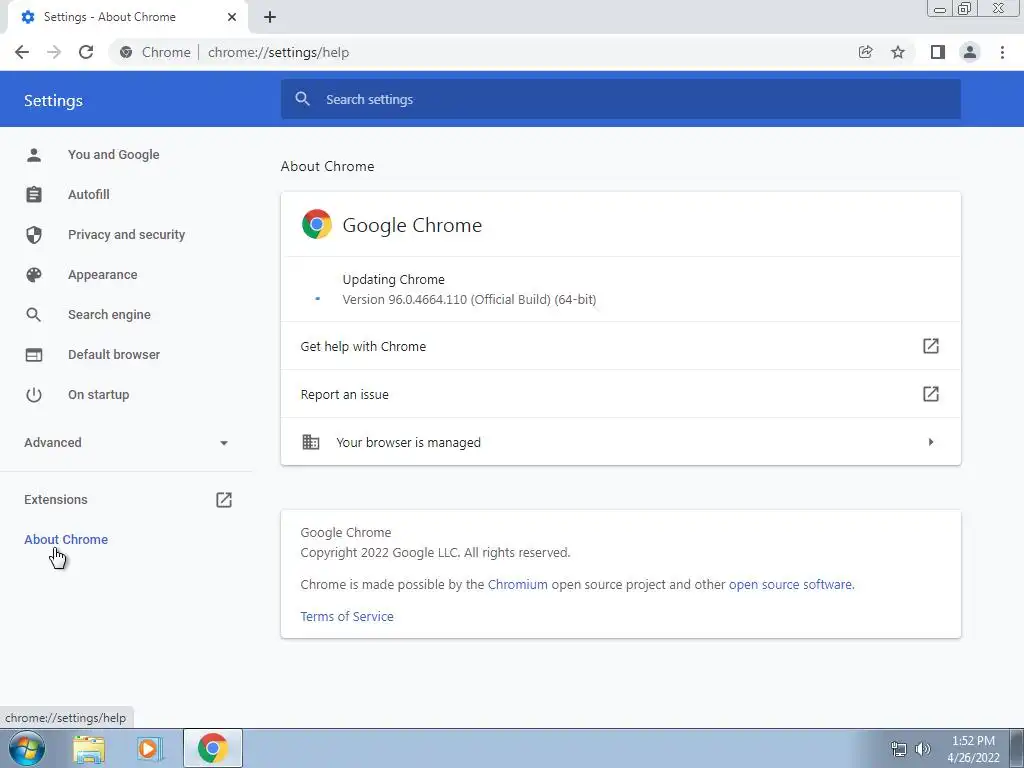Expand the Advanced section arrow
1024x768 pixels.
pyautogui.click(x=224, y=443)
